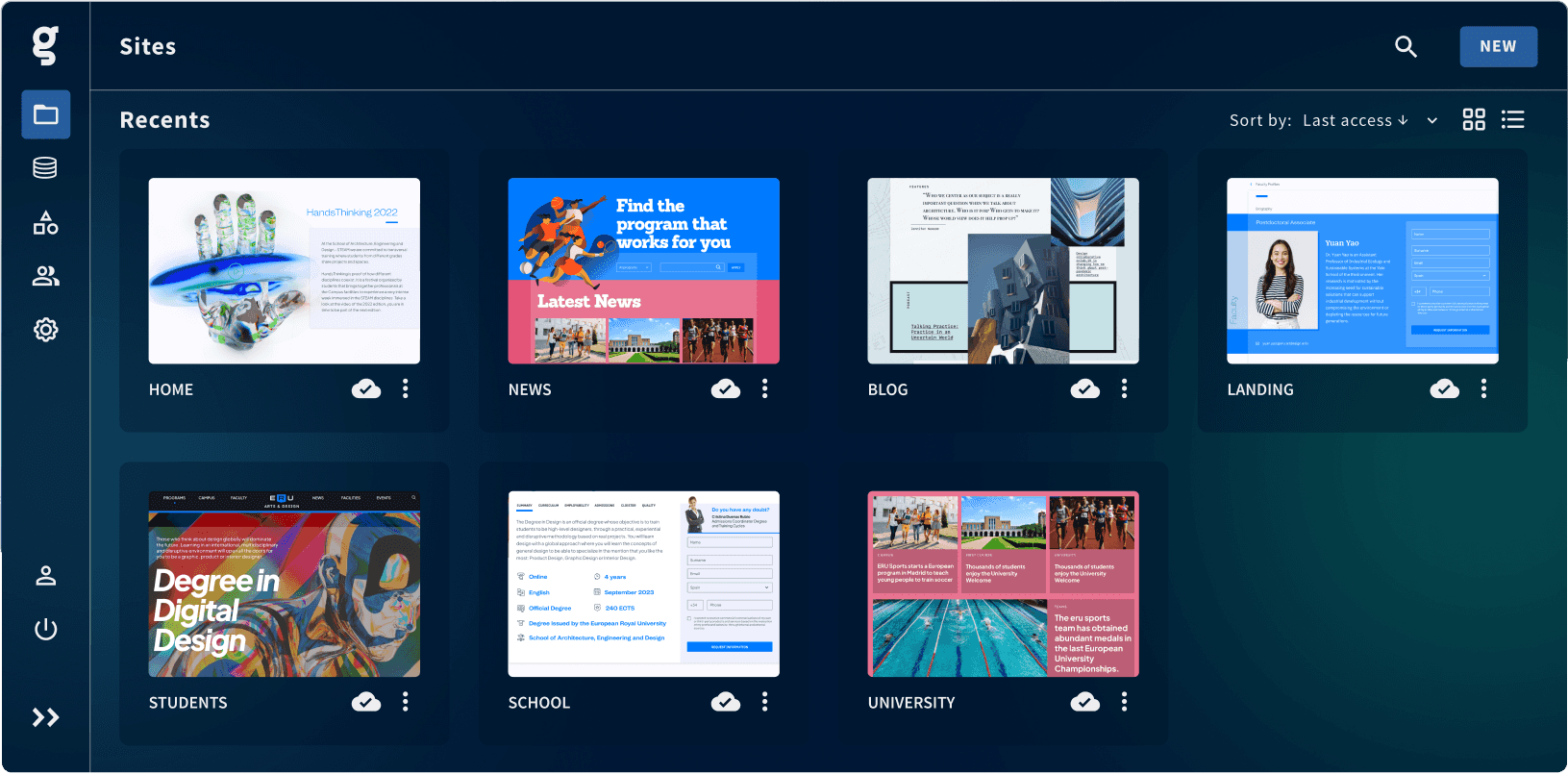Open the BLOG site thumbnail
The height and width of the screenshot is (774, 1568).
(x=1004, y=271)
